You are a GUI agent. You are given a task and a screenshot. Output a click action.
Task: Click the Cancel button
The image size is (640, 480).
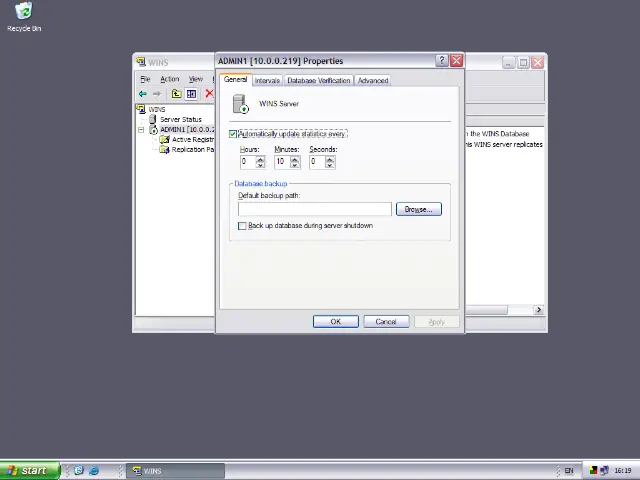pyautogui.click(x=386, y=322)
